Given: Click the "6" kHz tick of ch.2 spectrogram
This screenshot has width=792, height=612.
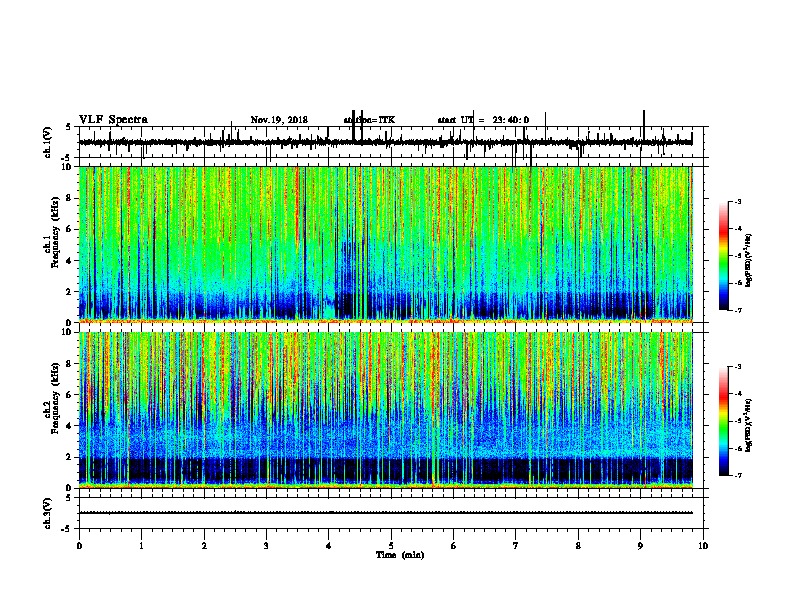Looking at the screenshot, I should pos(69,395).
